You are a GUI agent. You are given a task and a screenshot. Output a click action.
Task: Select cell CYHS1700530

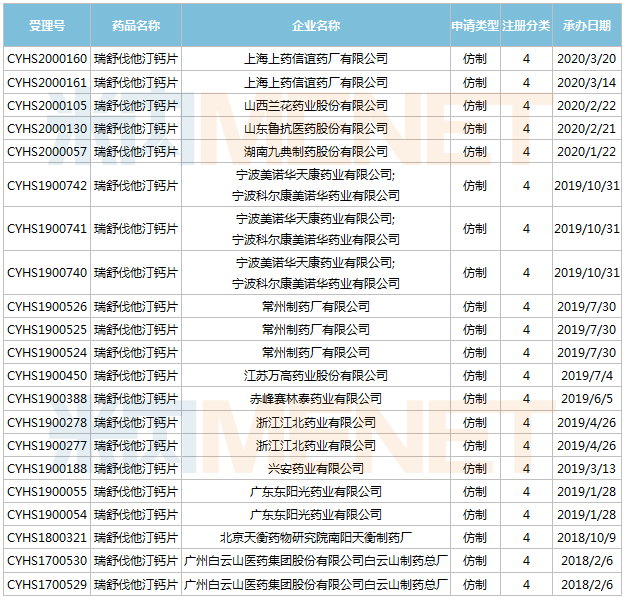point(47,561)
